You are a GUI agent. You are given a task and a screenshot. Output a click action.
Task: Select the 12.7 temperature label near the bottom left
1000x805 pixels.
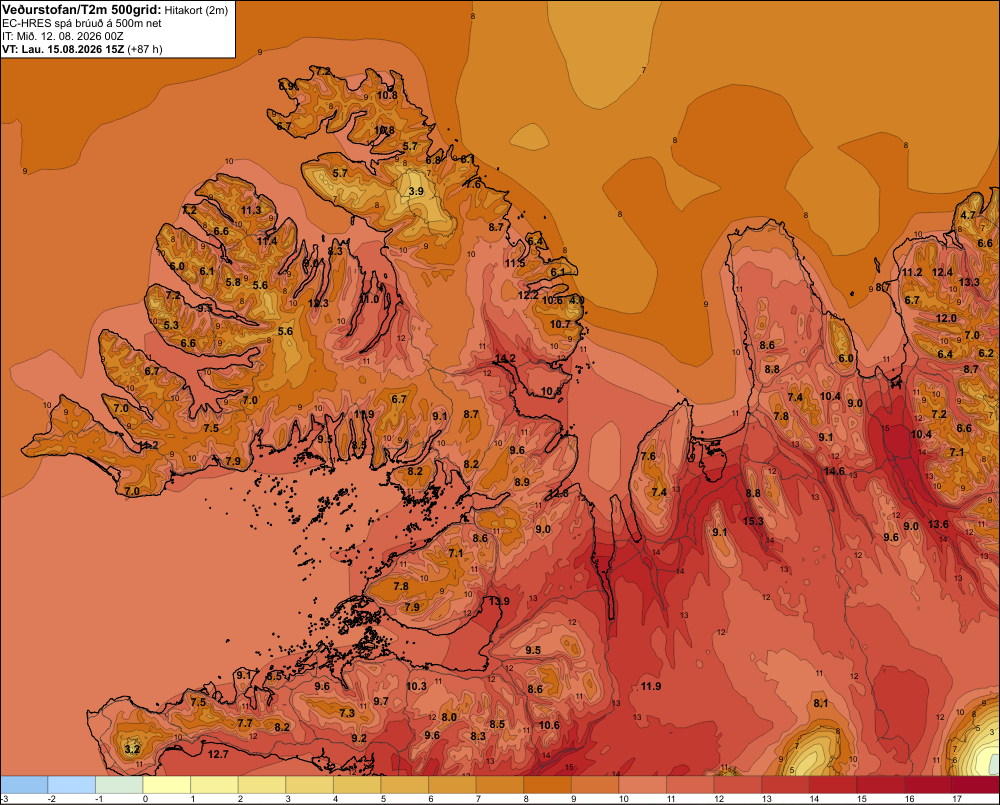pyautogui.click(x=218, y=754)
